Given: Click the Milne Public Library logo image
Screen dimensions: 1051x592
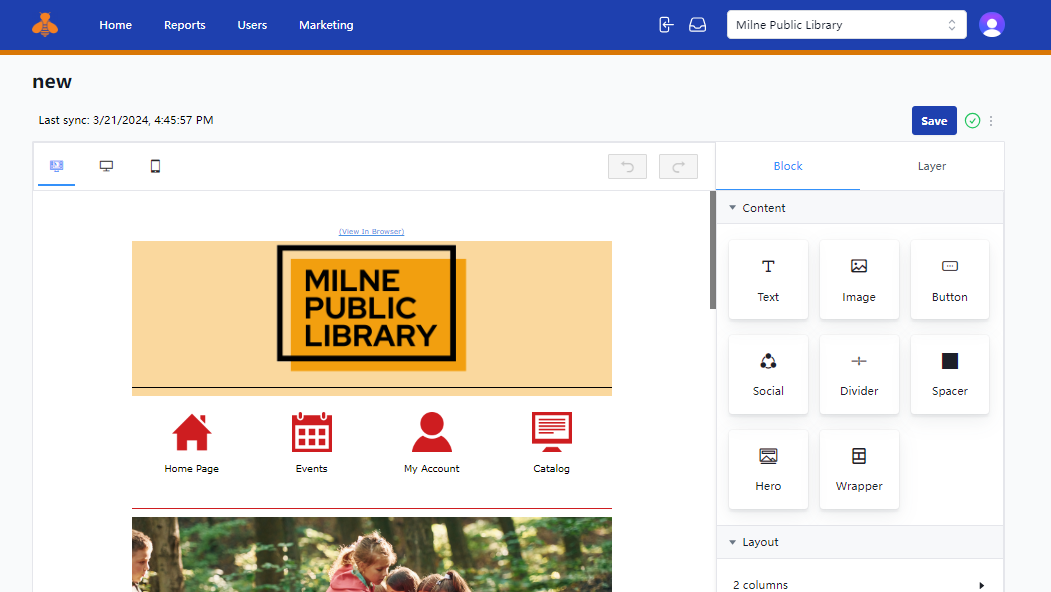Looking at the screenshot, I should pos(371,308).
